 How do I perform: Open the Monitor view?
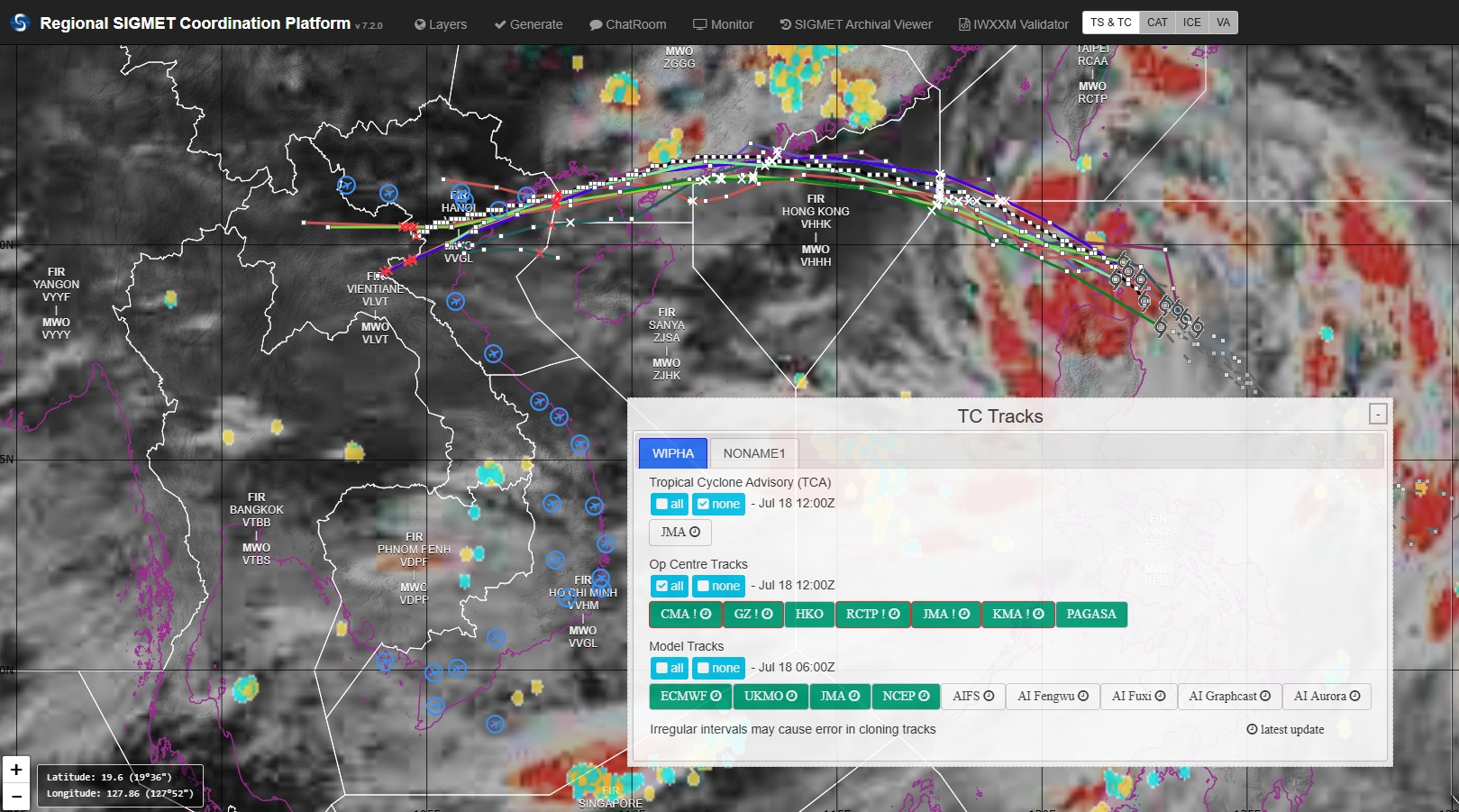pyautogui.click(x=723, y=24)
